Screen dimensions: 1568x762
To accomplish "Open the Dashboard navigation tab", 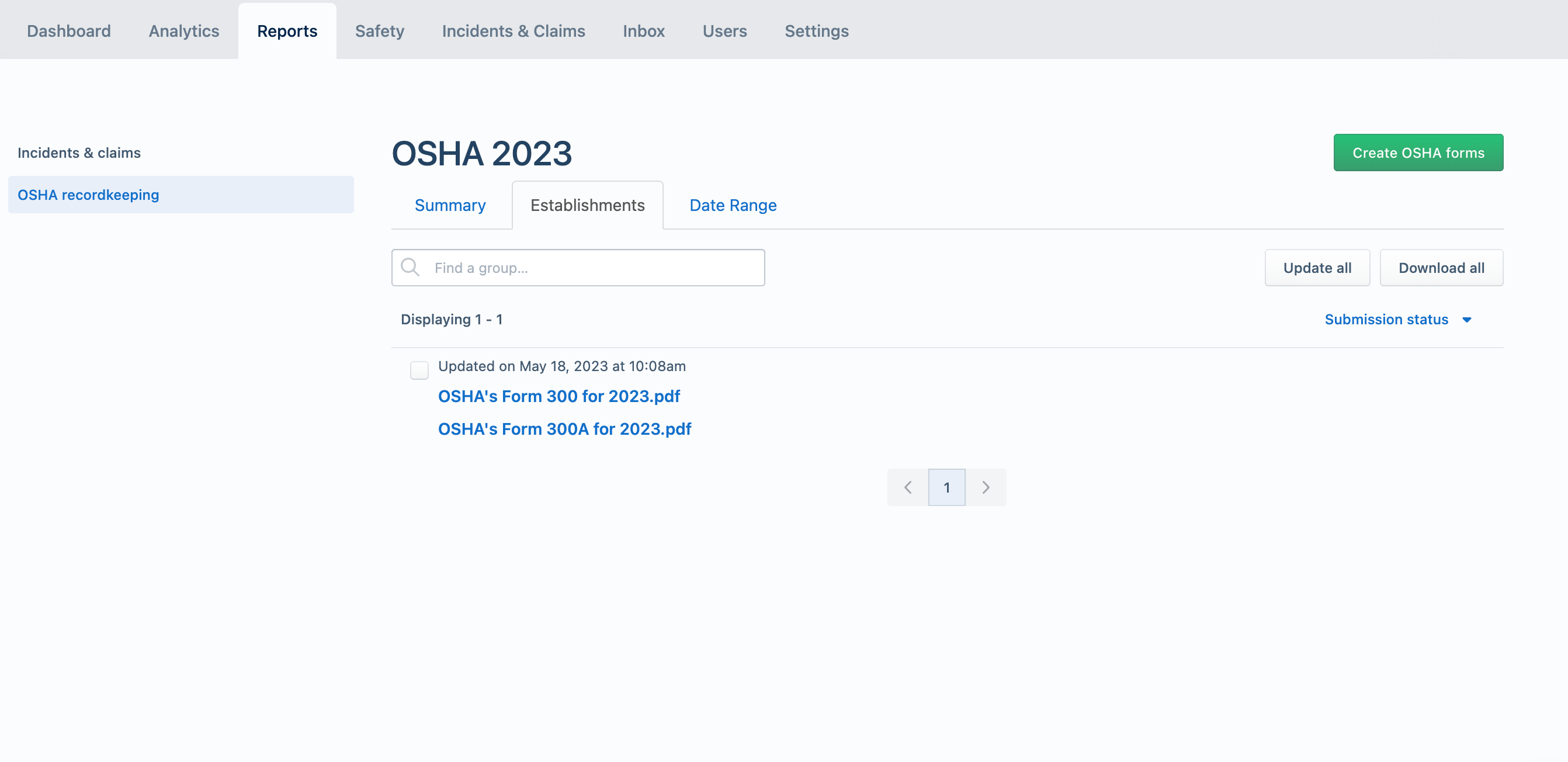I will 69,30.
